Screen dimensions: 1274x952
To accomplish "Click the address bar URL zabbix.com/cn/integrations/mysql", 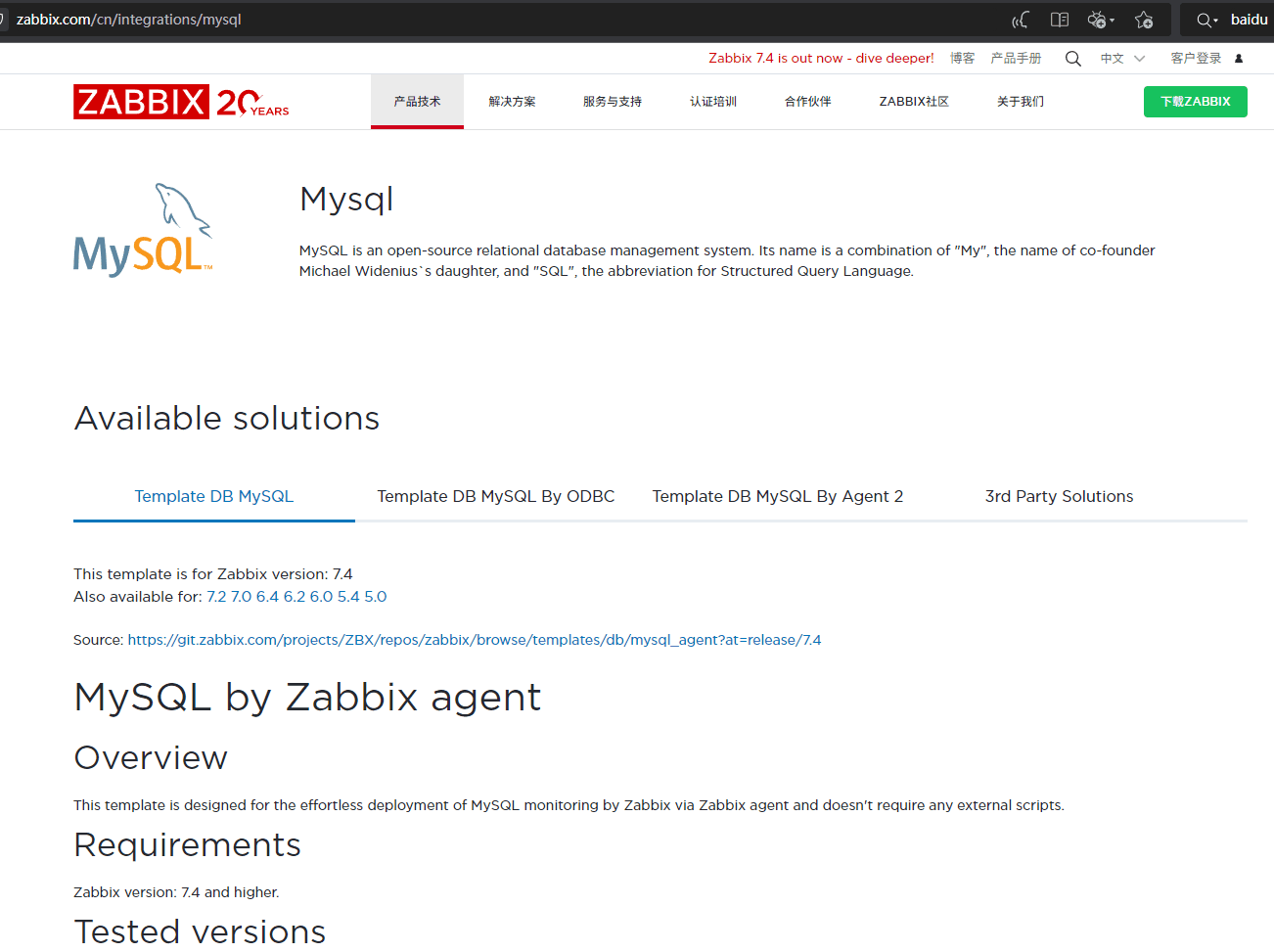I will point(128,20).
